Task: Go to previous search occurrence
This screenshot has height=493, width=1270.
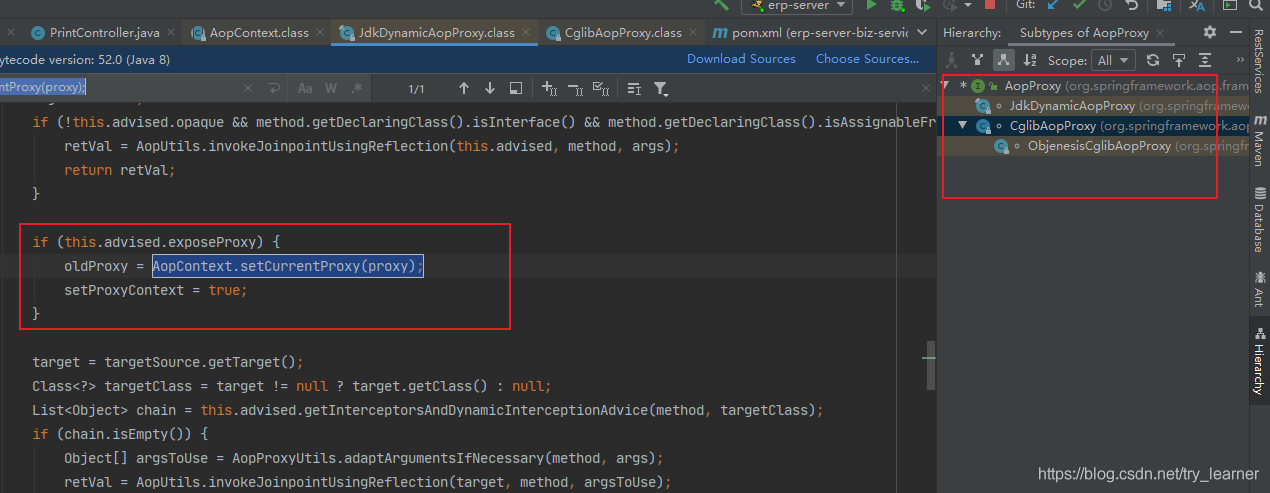Action: tap(463, 88)
